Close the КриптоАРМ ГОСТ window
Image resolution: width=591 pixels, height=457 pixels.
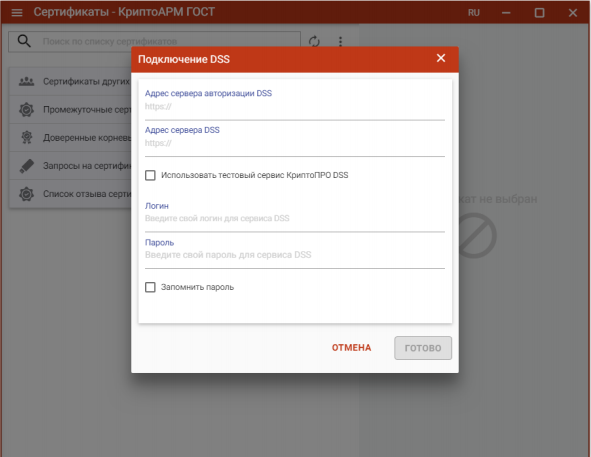pos(573,13)
